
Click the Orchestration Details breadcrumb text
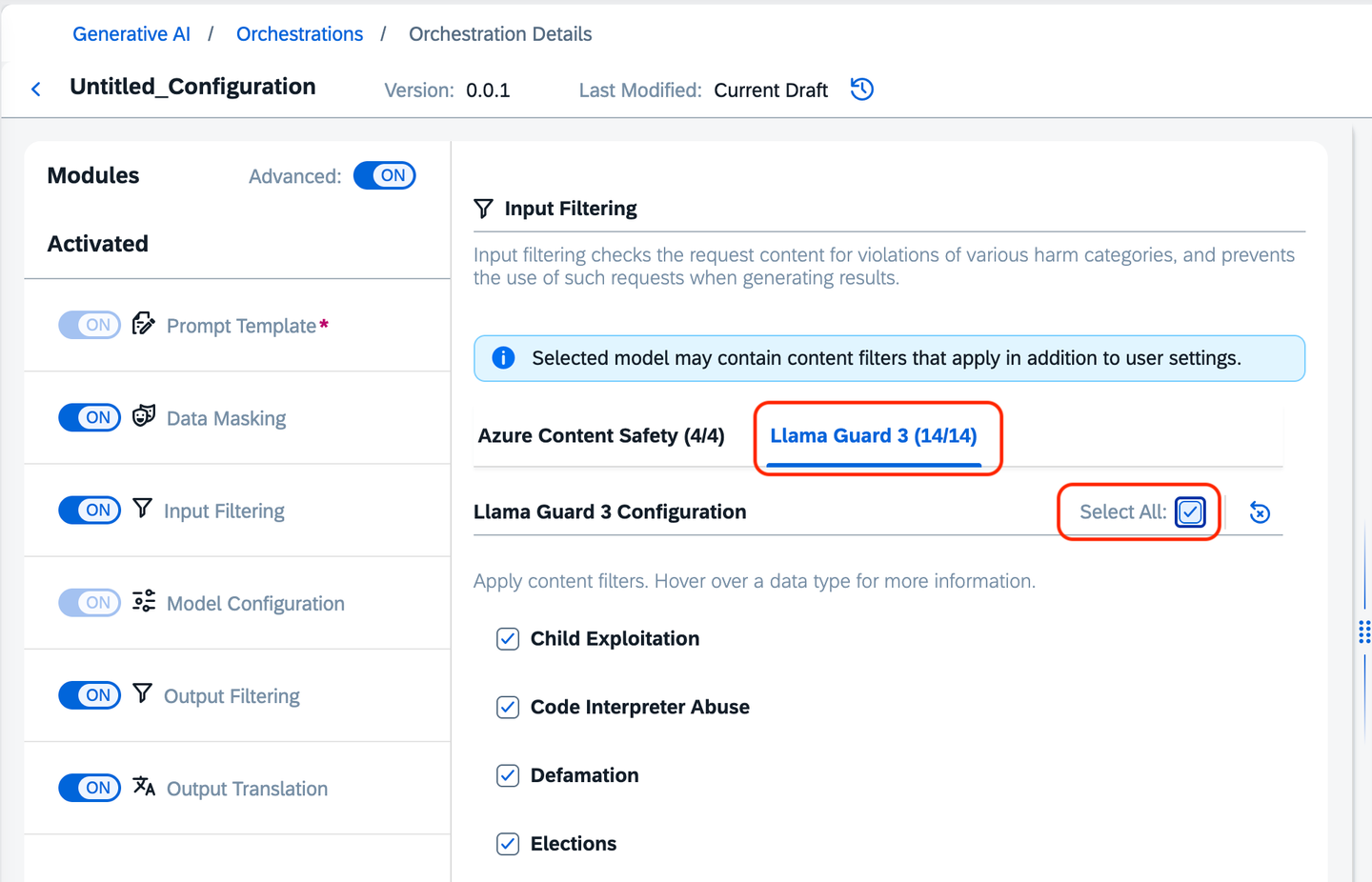500,34
